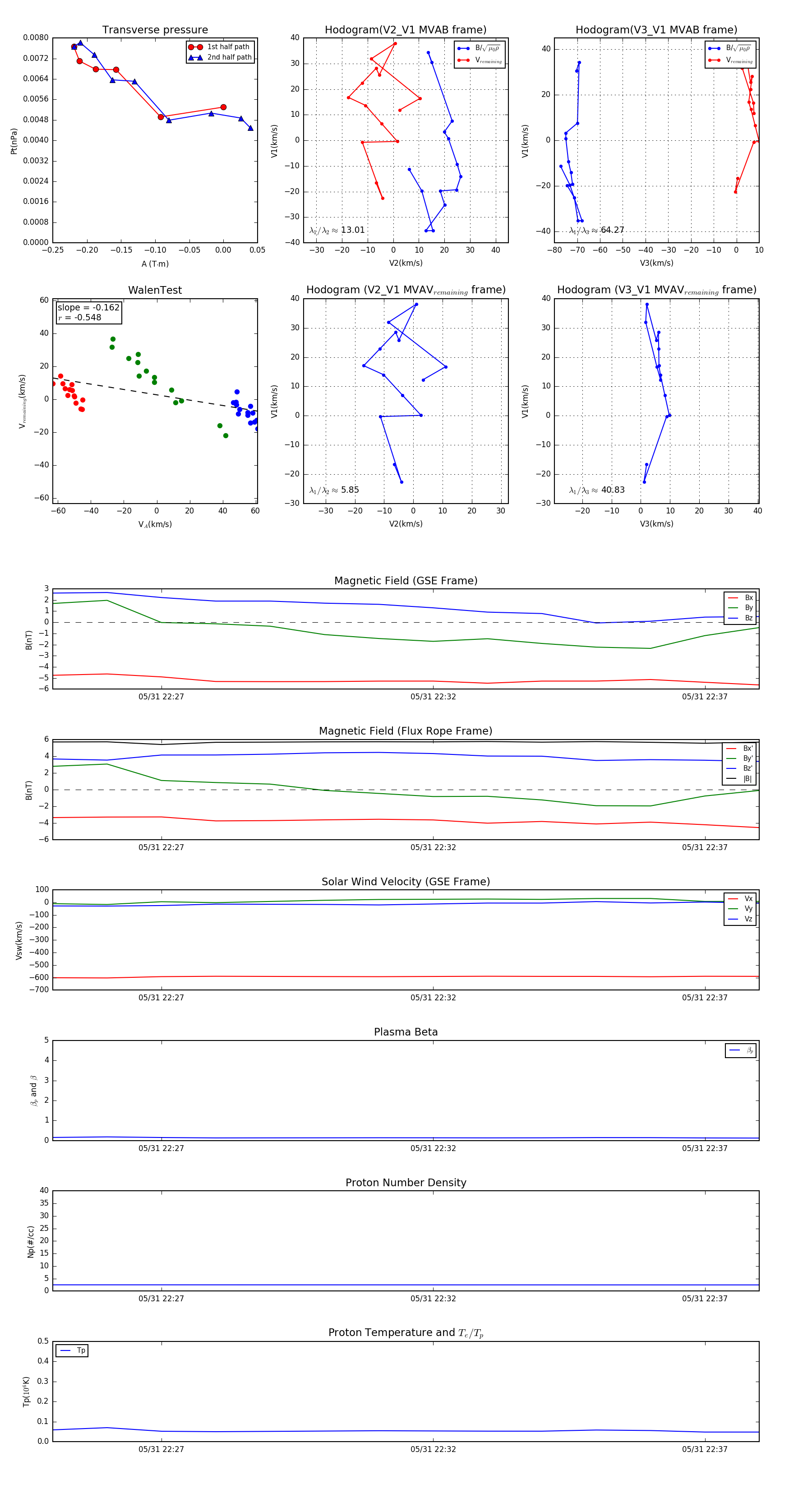Click the 'V_A(km/s)' axis label
Screen dimensions: 812x1489
[155, 524]
